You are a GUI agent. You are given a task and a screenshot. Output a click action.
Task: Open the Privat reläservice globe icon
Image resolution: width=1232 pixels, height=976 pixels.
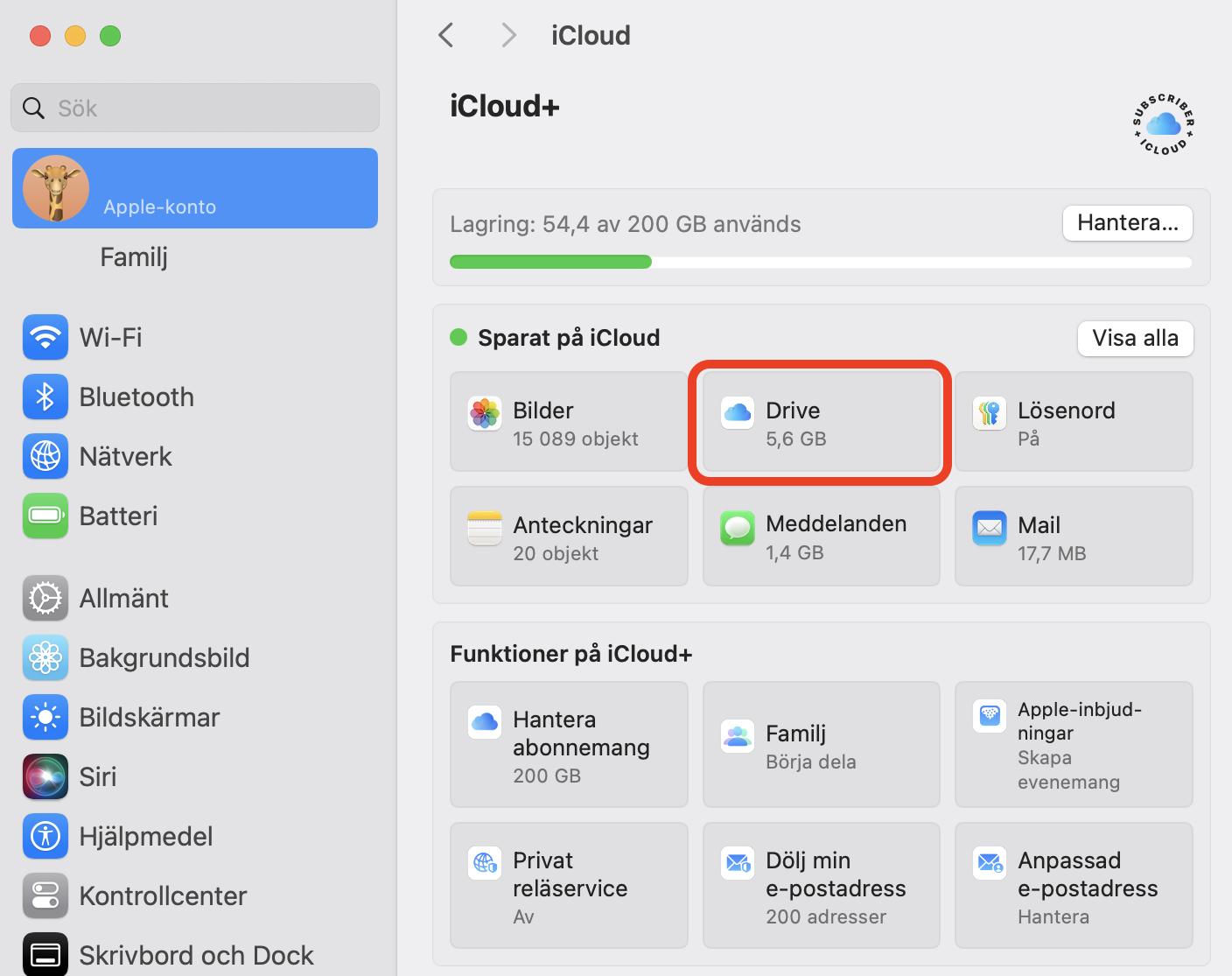coord(485,863)
